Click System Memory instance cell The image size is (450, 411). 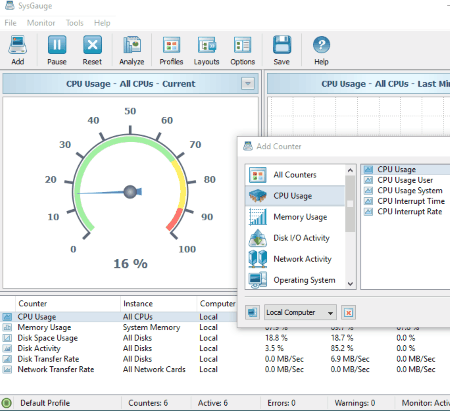[x=151, y=327]
